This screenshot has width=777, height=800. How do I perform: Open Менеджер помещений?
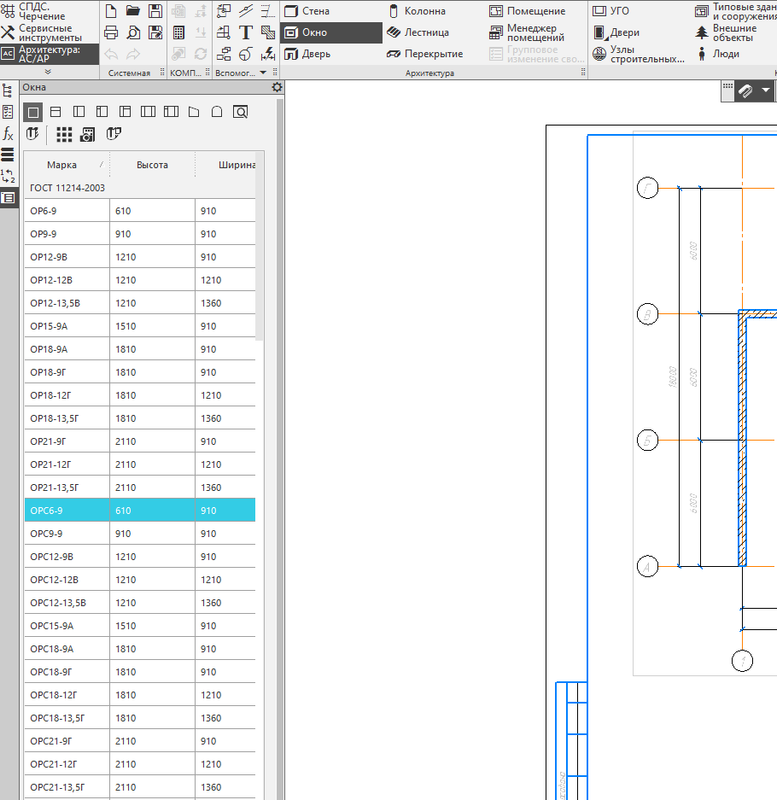pyautogui.click(x=527, y=33)
